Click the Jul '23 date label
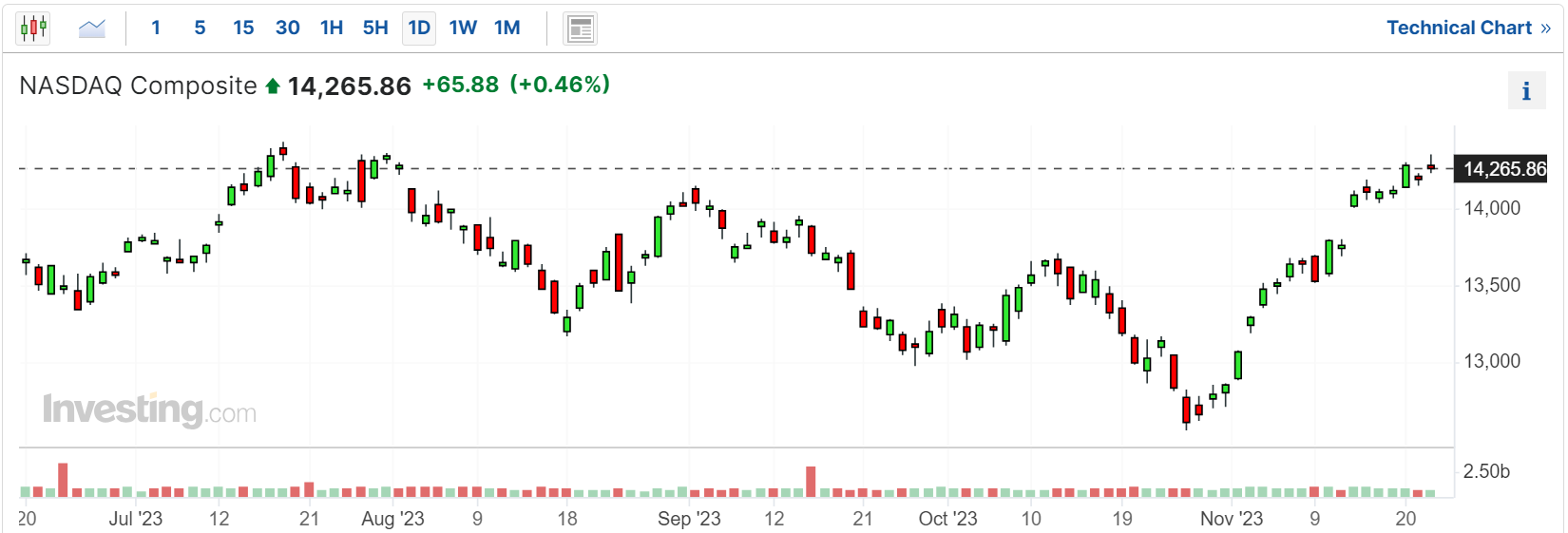The height and width of the screenshot is (533, 1568). (136, 519)
